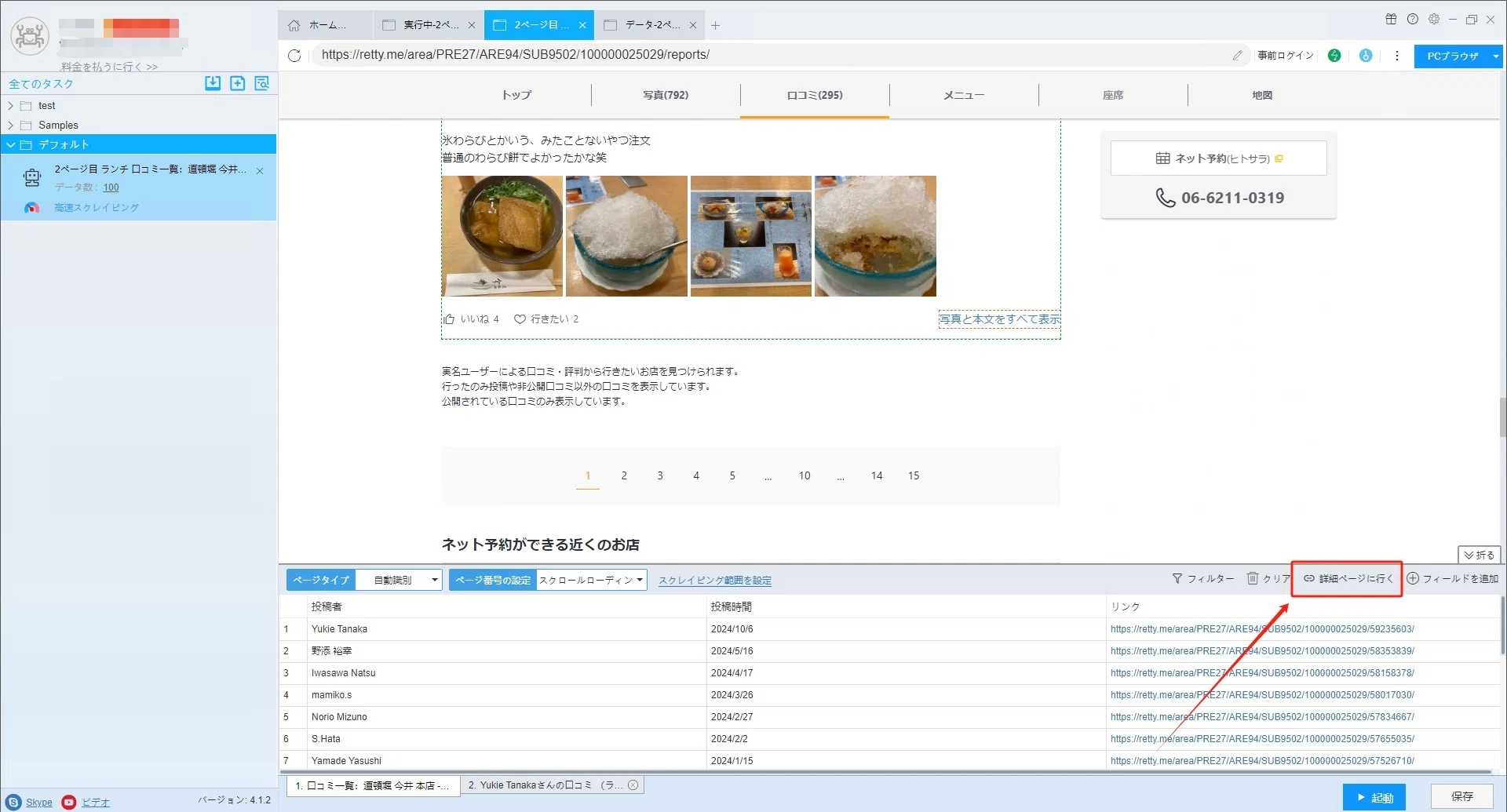Click the high-speed scraping cloud icon
1507x812 pixels.
click(31, 208)
